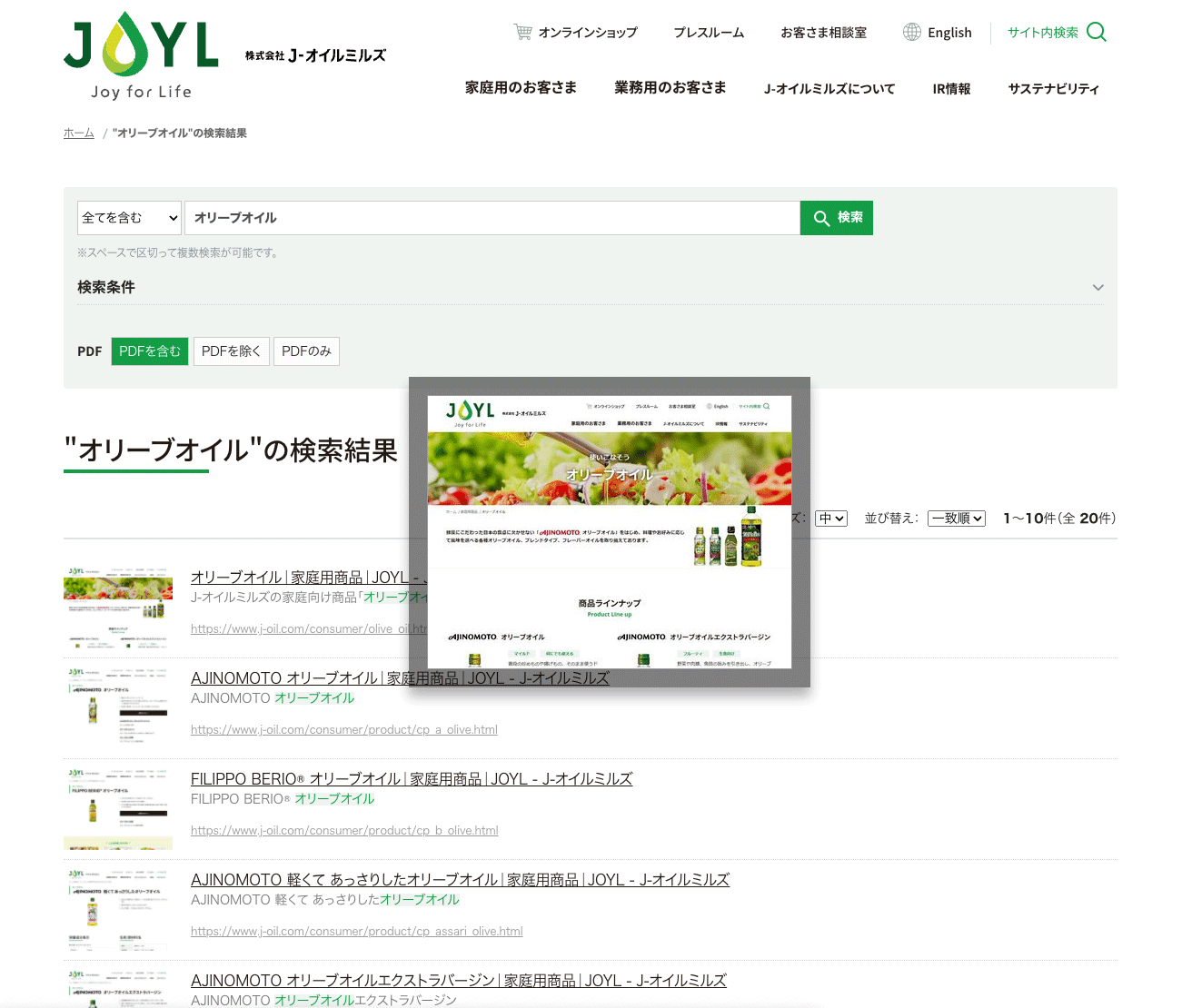Open the IR情報 menu

951,88
